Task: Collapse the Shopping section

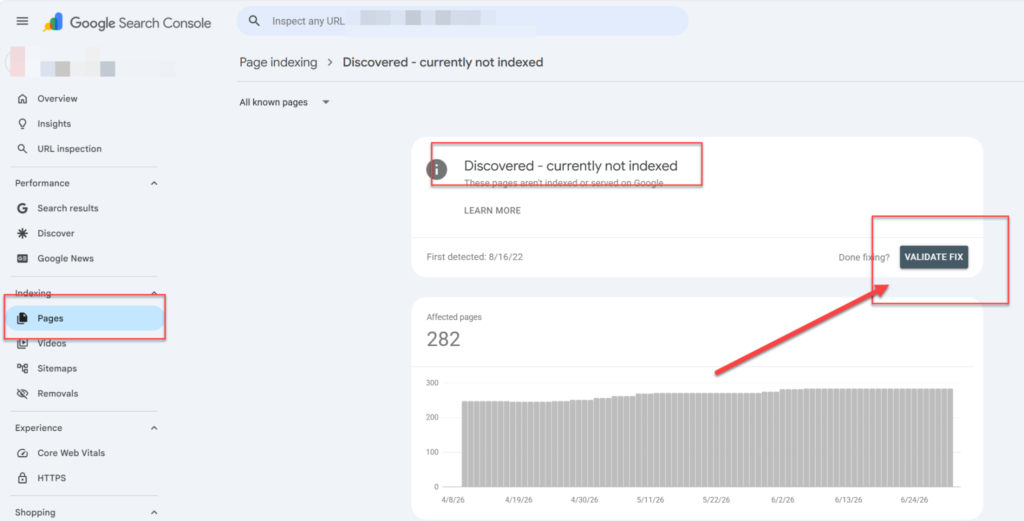Action: 154,513
